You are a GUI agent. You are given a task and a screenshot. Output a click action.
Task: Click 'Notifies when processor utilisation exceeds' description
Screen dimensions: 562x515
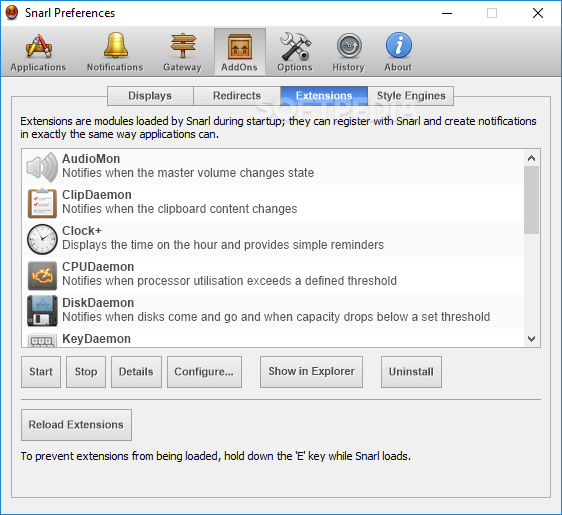tap(230, 281)
